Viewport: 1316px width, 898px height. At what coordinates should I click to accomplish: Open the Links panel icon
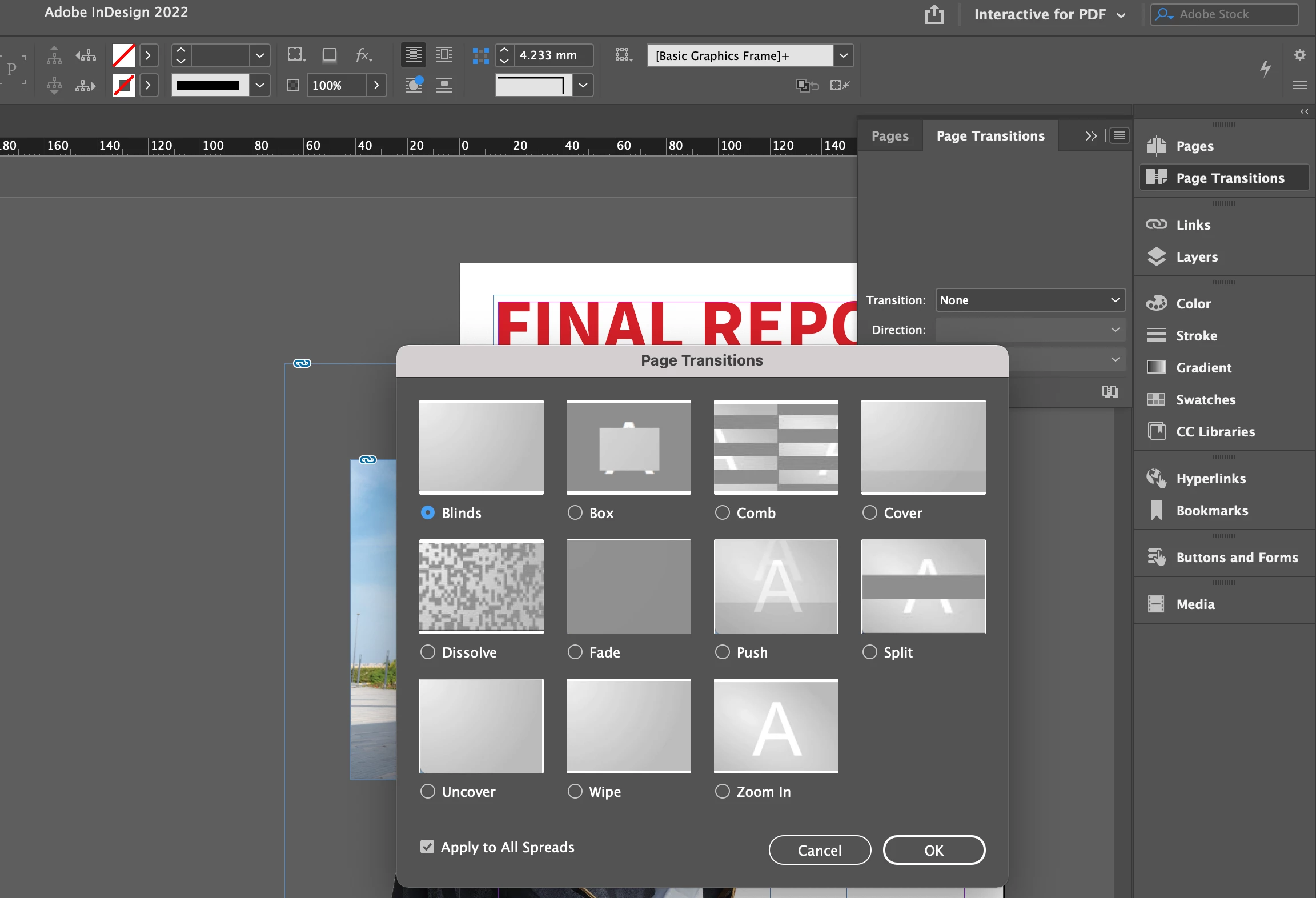click(1156, 224)
